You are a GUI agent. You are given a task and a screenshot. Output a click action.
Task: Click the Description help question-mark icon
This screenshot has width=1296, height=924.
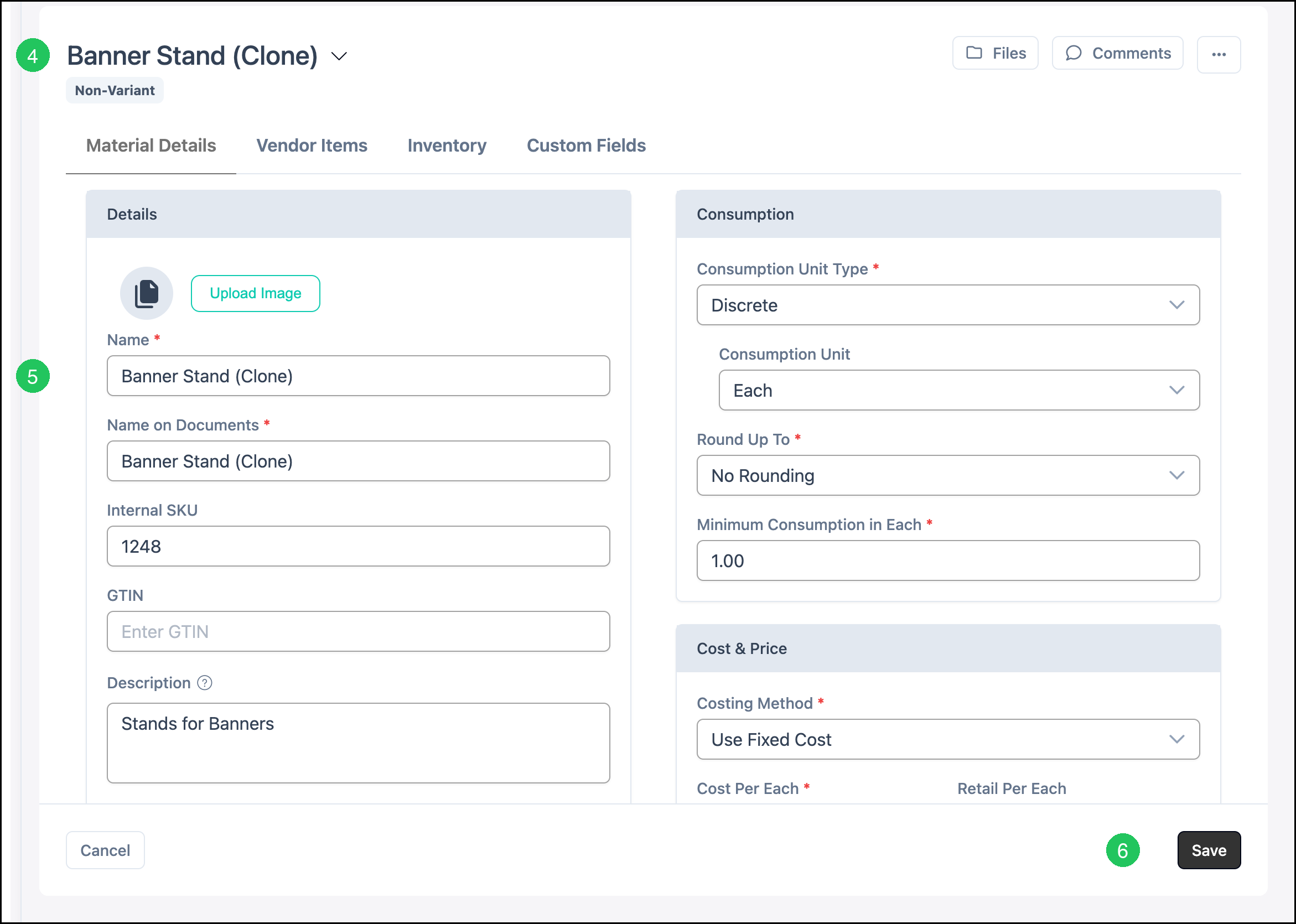(205, 683)
